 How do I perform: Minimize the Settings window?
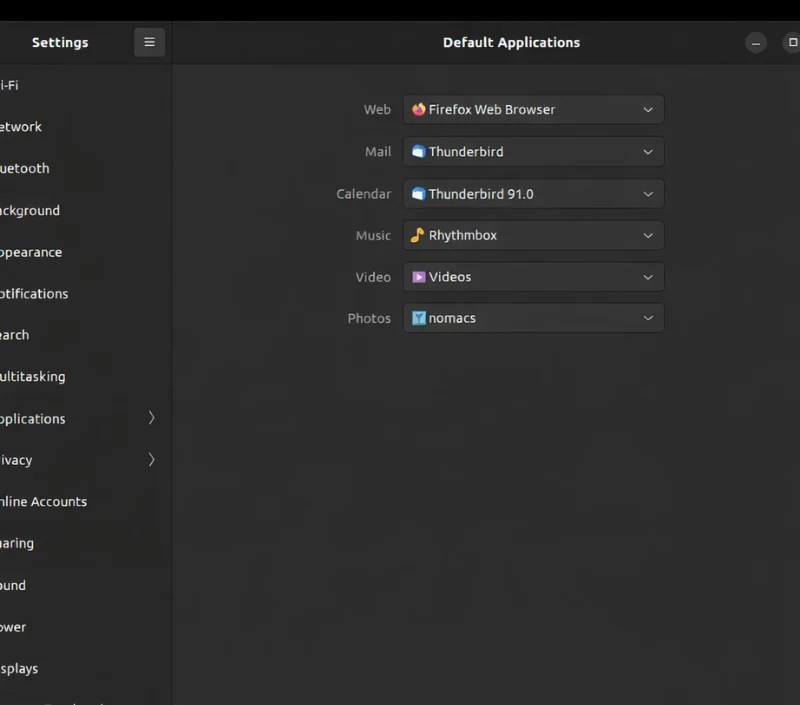point(756,43)
